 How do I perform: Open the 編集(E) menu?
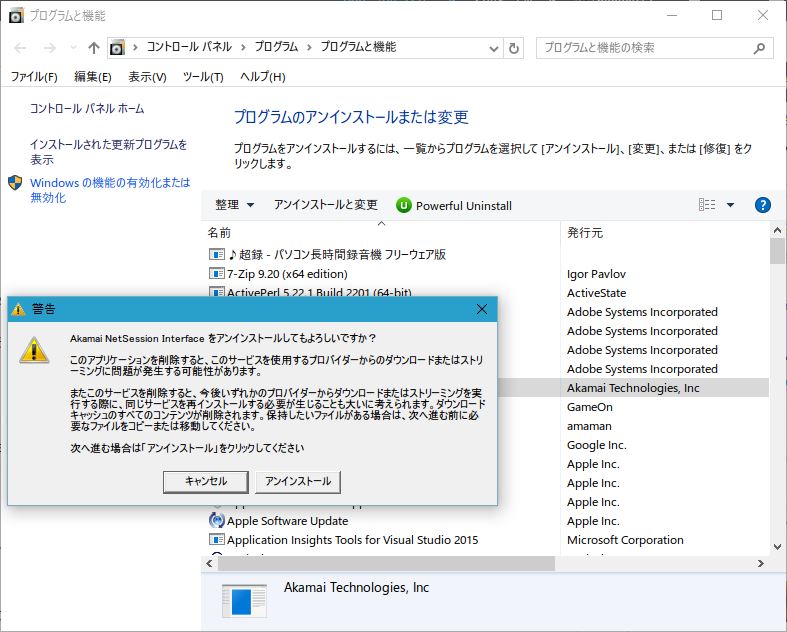(x=92, y=77)
